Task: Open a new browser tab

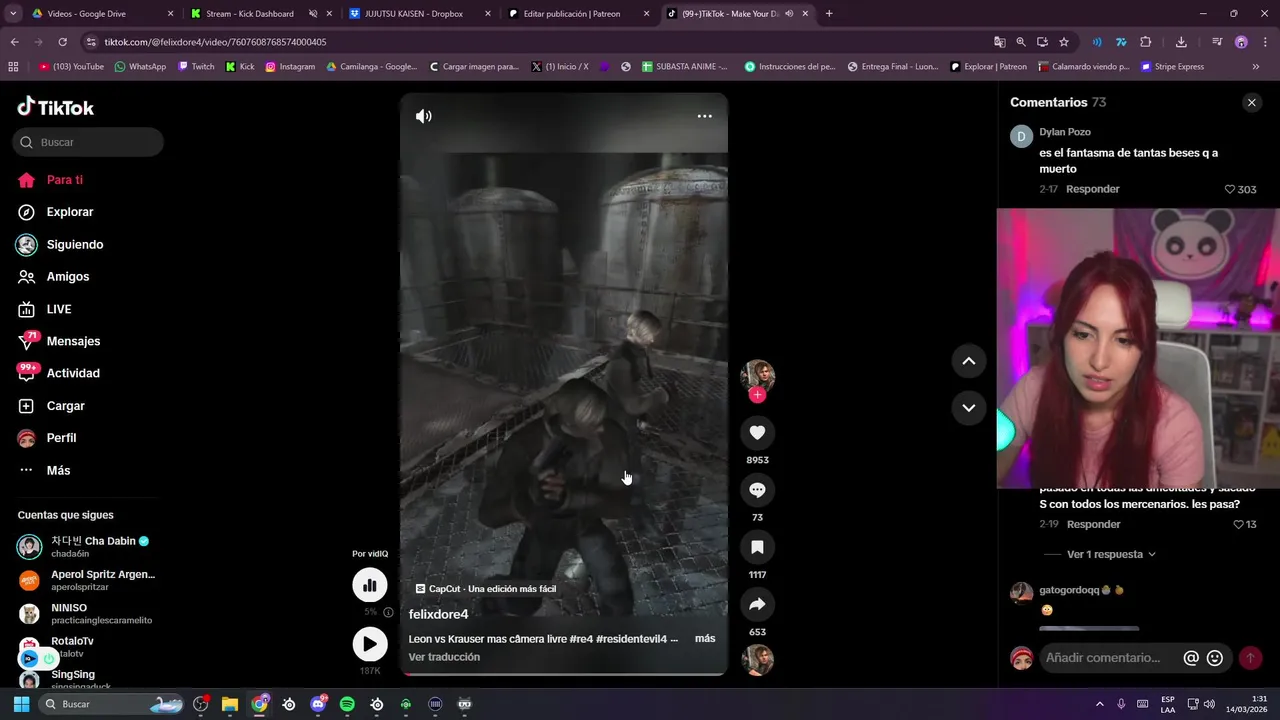Action: 829,14
